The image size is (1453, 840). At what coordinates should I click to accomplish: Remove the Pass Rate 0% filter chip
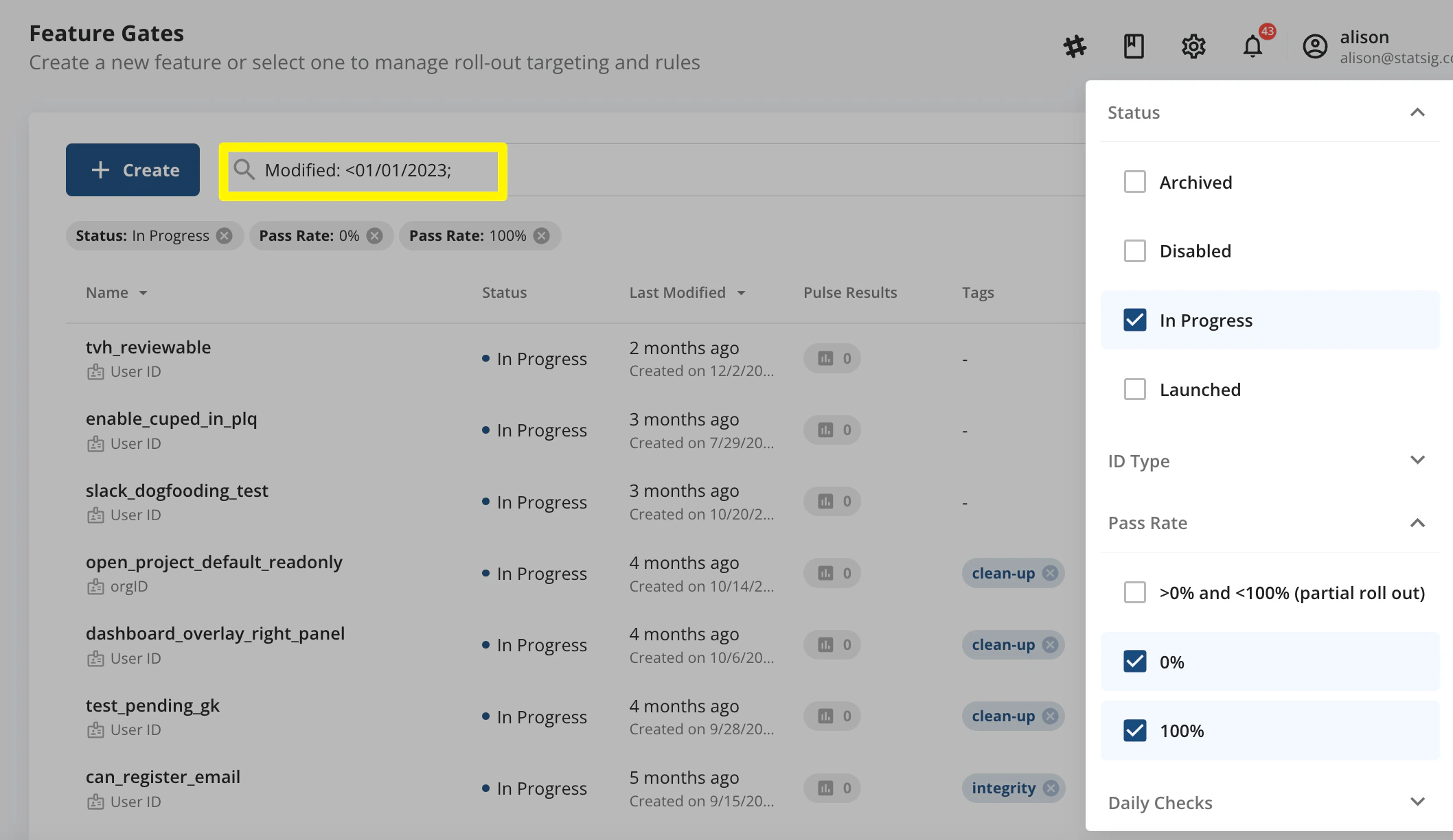[x=374, y=235]
